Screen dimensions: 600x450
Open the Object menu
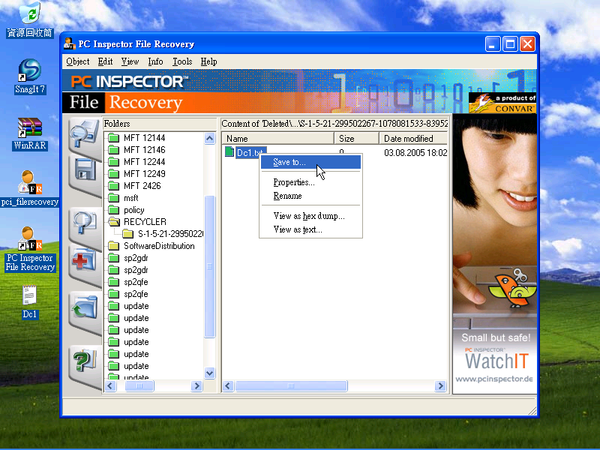[78, 62]
